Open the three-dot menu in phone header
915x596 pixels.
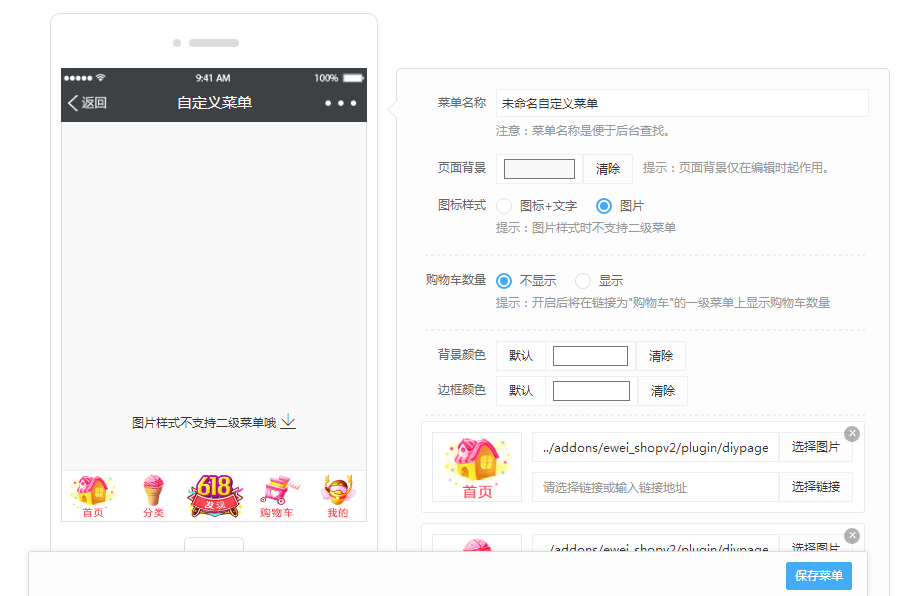coord(341,103)
